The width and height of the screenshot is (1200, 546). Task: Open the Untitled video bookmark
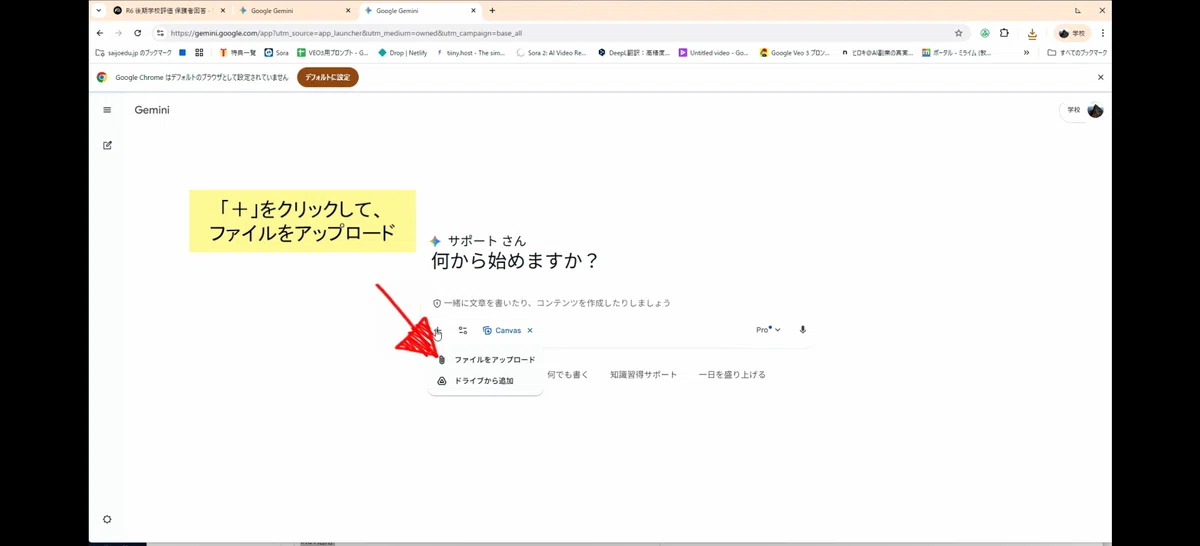[x=713, y=53]
